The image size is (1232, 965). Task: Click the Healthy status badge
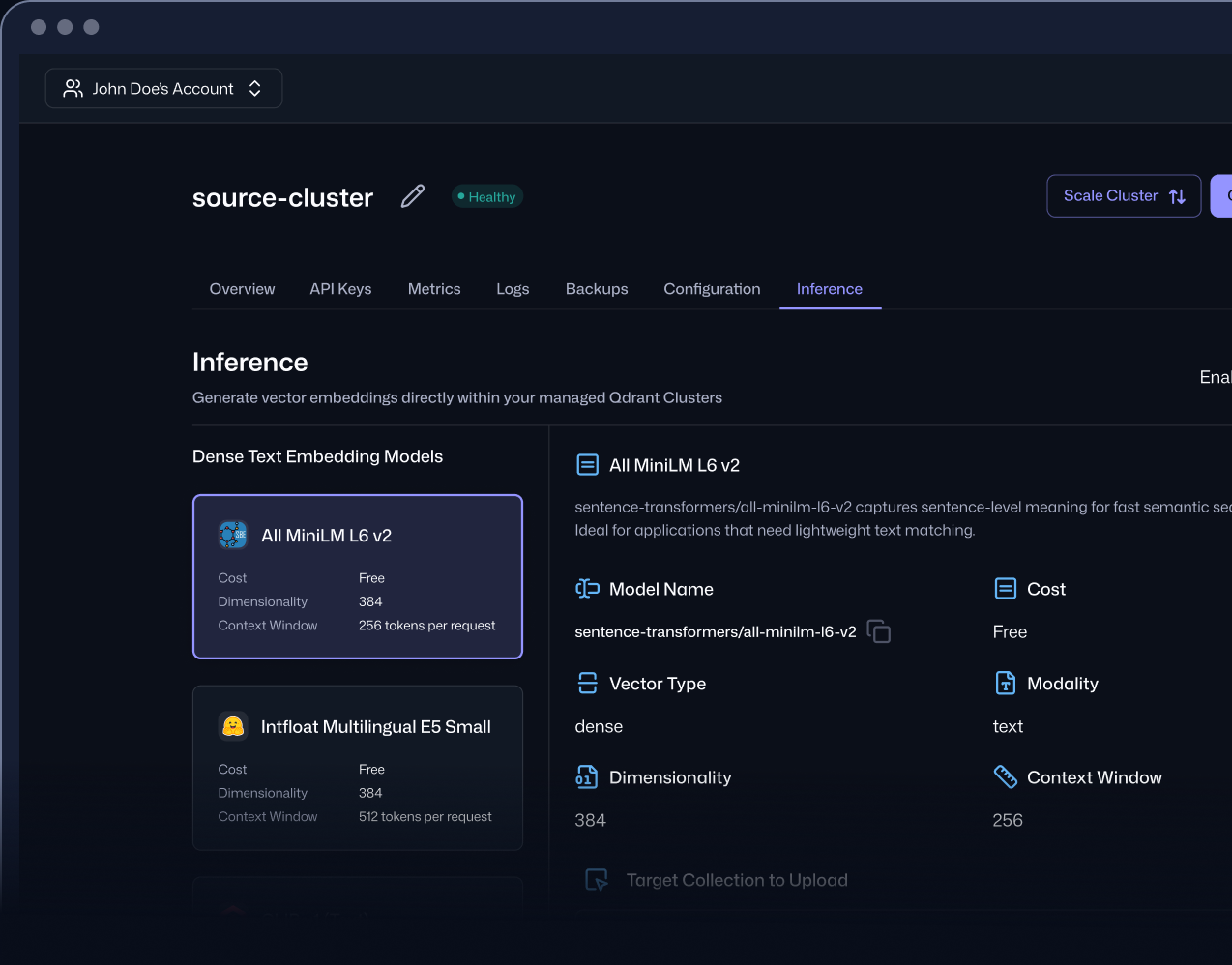pos(487,196)
